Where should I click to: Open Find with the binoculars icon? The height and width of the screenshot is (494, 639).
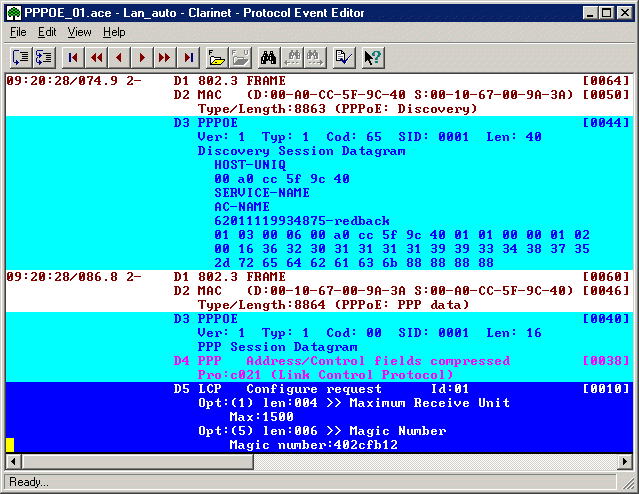tap(269, 57)
